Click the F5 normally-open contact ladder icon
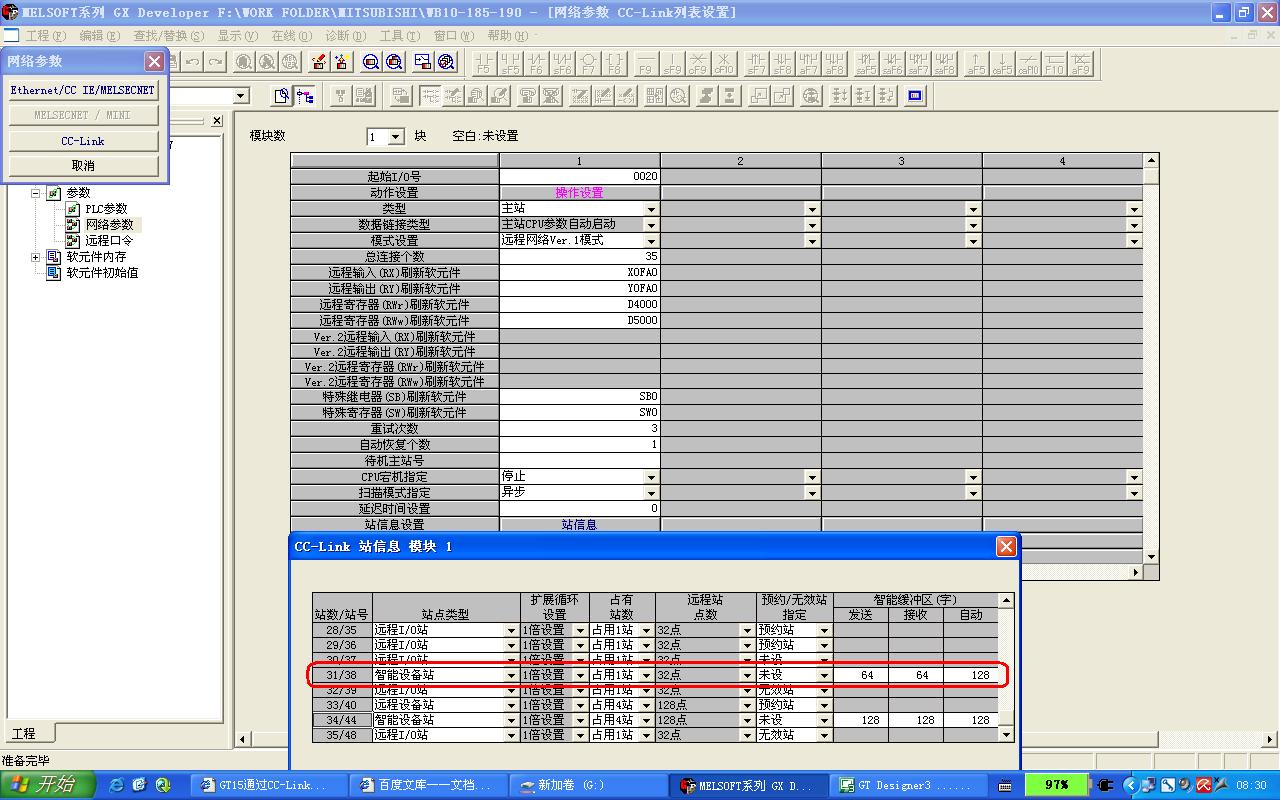The height and width of the screenshot is (800, 1280). point(484,64)
